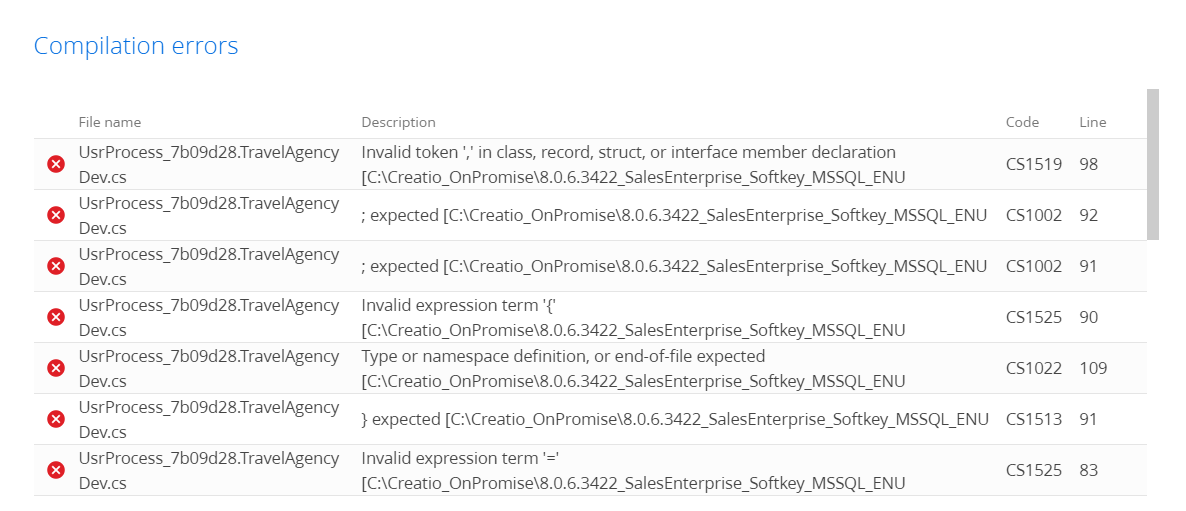Select the red error icon on the line 90 row
The height and width of the screenshot is (511, 1186).
pyautogui.click(x=56, y=317)
